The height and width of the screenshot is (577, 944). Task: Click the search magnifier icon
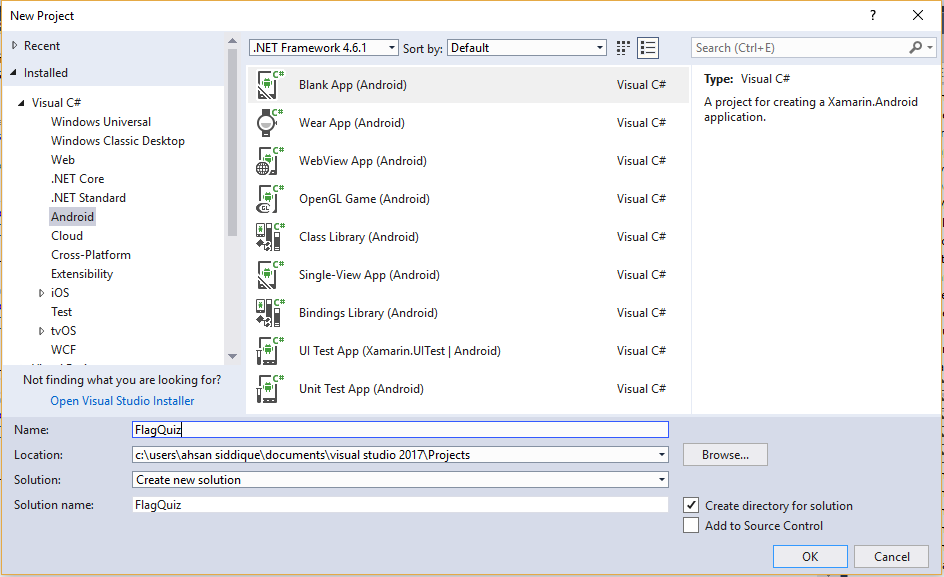(x=915, y=48)
